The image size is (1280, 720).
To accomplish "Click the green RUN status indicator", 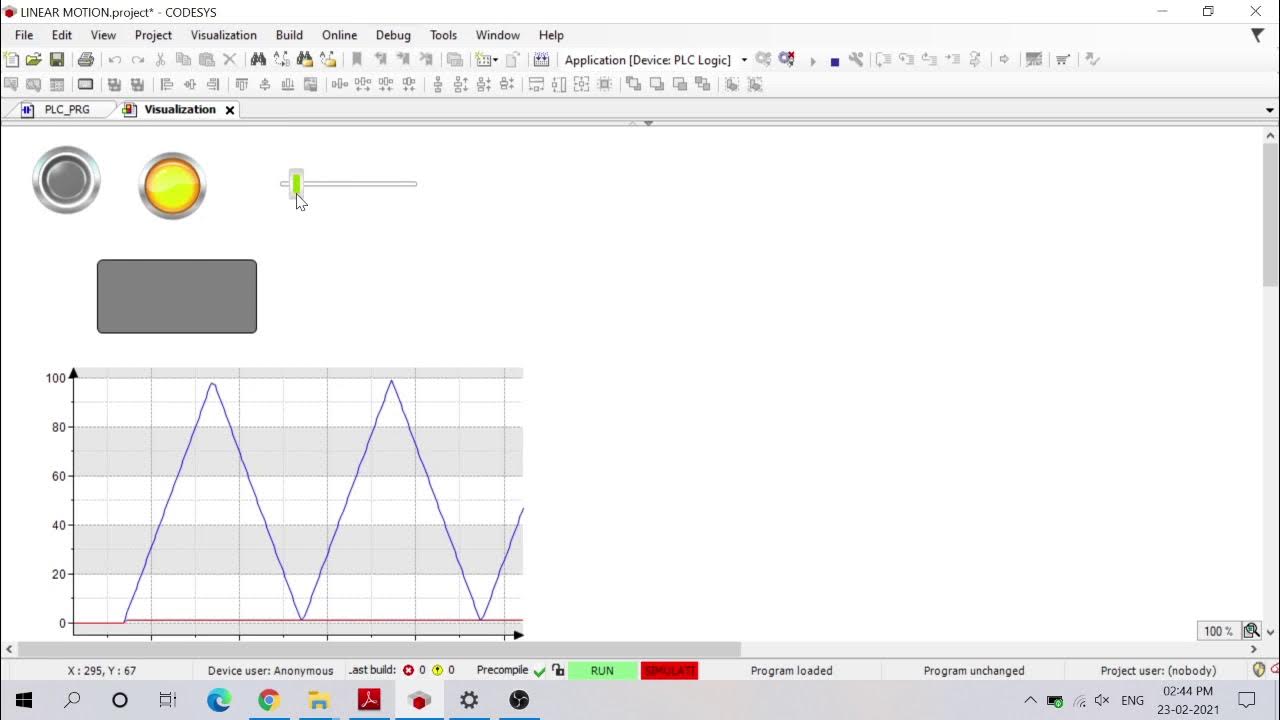I will (x=602, y=671).
